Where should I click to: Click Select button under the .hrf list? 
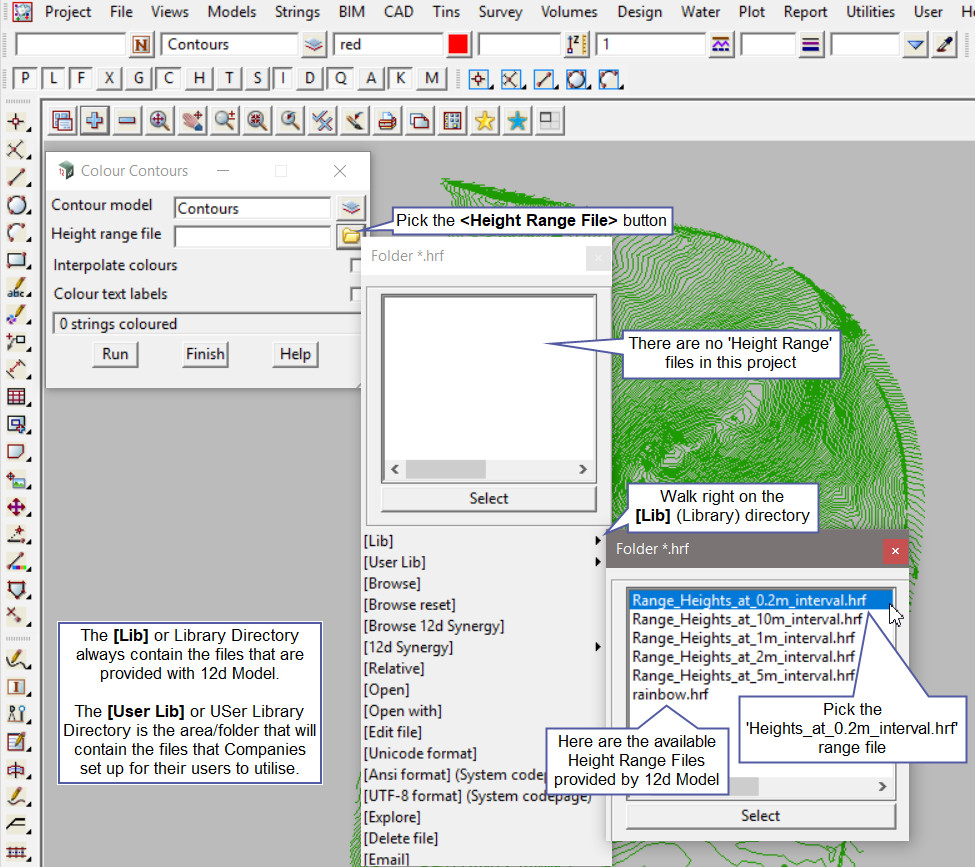click(760, 816)
